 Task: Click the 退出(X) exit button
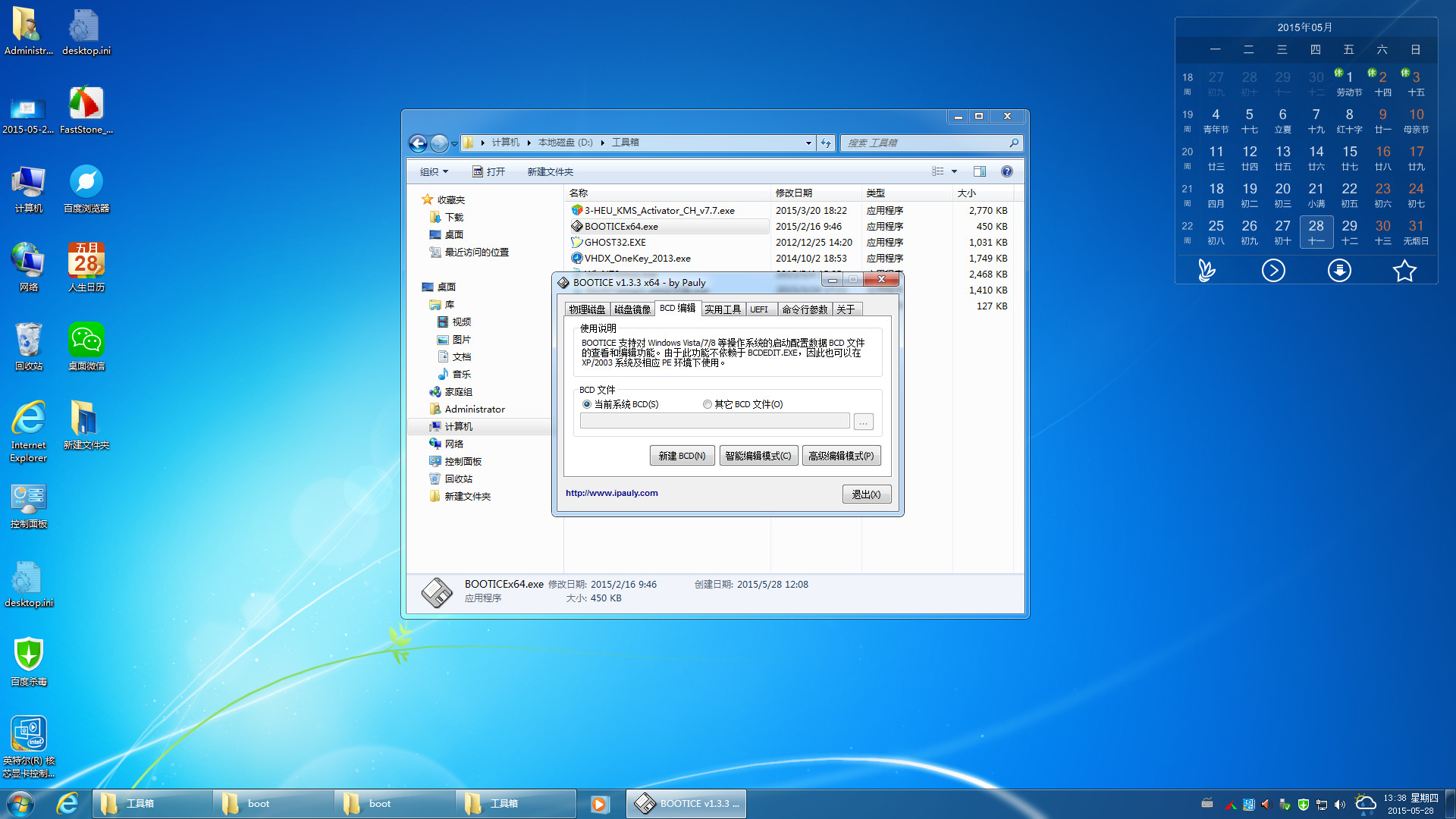[x=866, y=494]
